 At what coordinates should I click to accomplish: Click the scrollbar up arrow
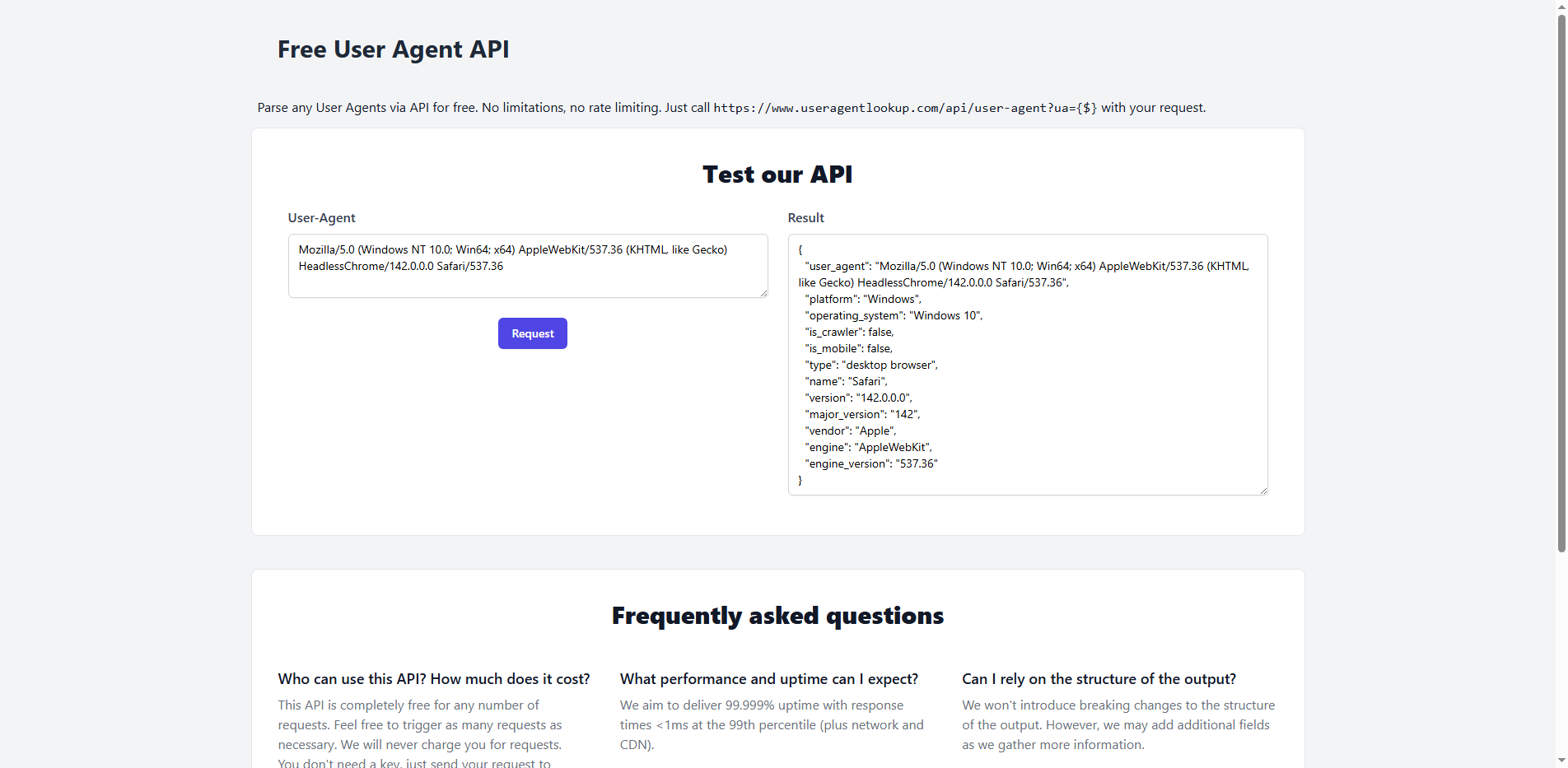[x=1560, y=7]
